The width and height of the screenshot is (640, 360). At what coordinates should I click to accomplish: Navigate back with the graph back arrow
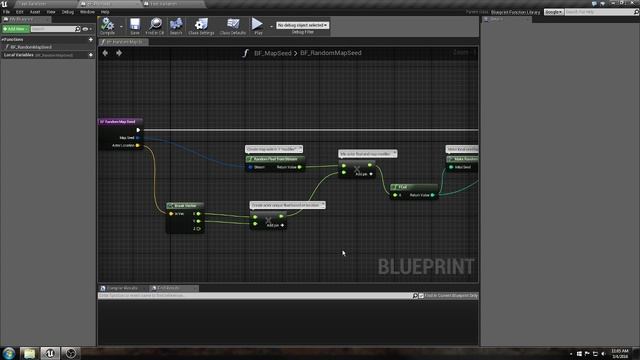coord(105,53)
